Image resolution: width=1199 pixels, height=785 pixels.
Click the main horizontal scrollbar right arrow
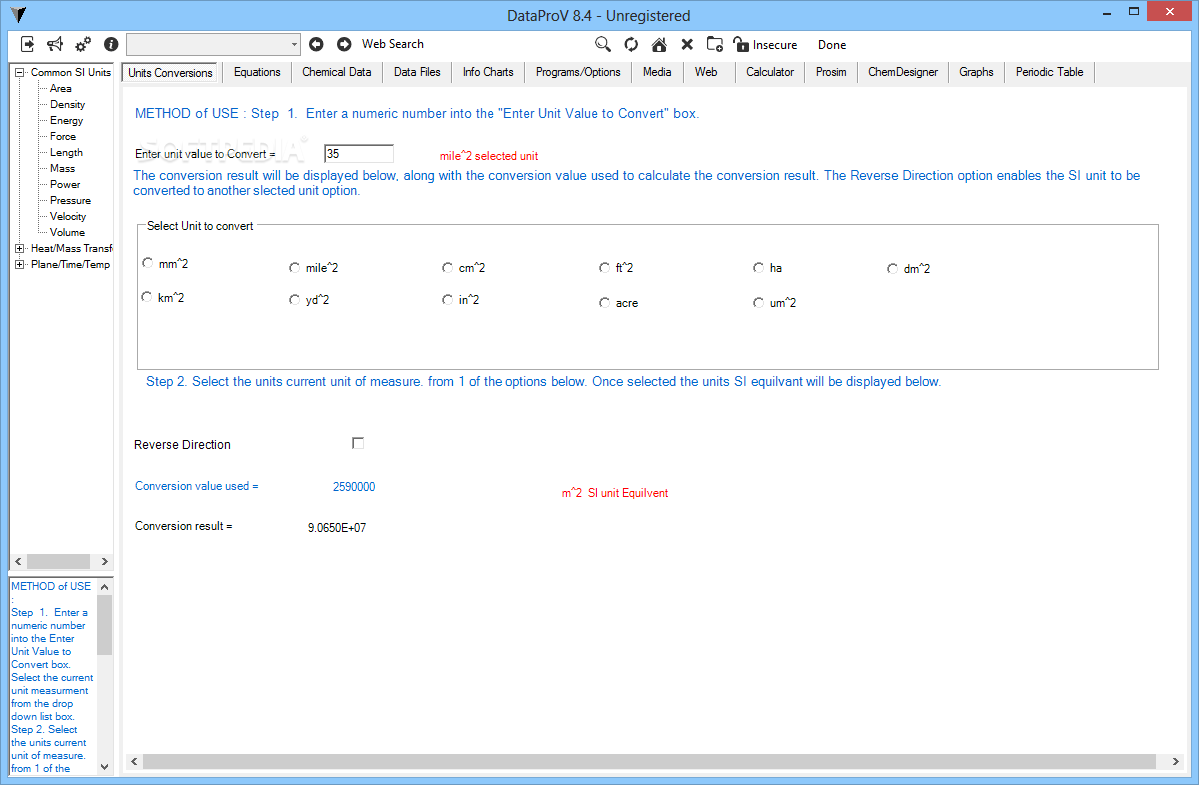pos(1175,761)
